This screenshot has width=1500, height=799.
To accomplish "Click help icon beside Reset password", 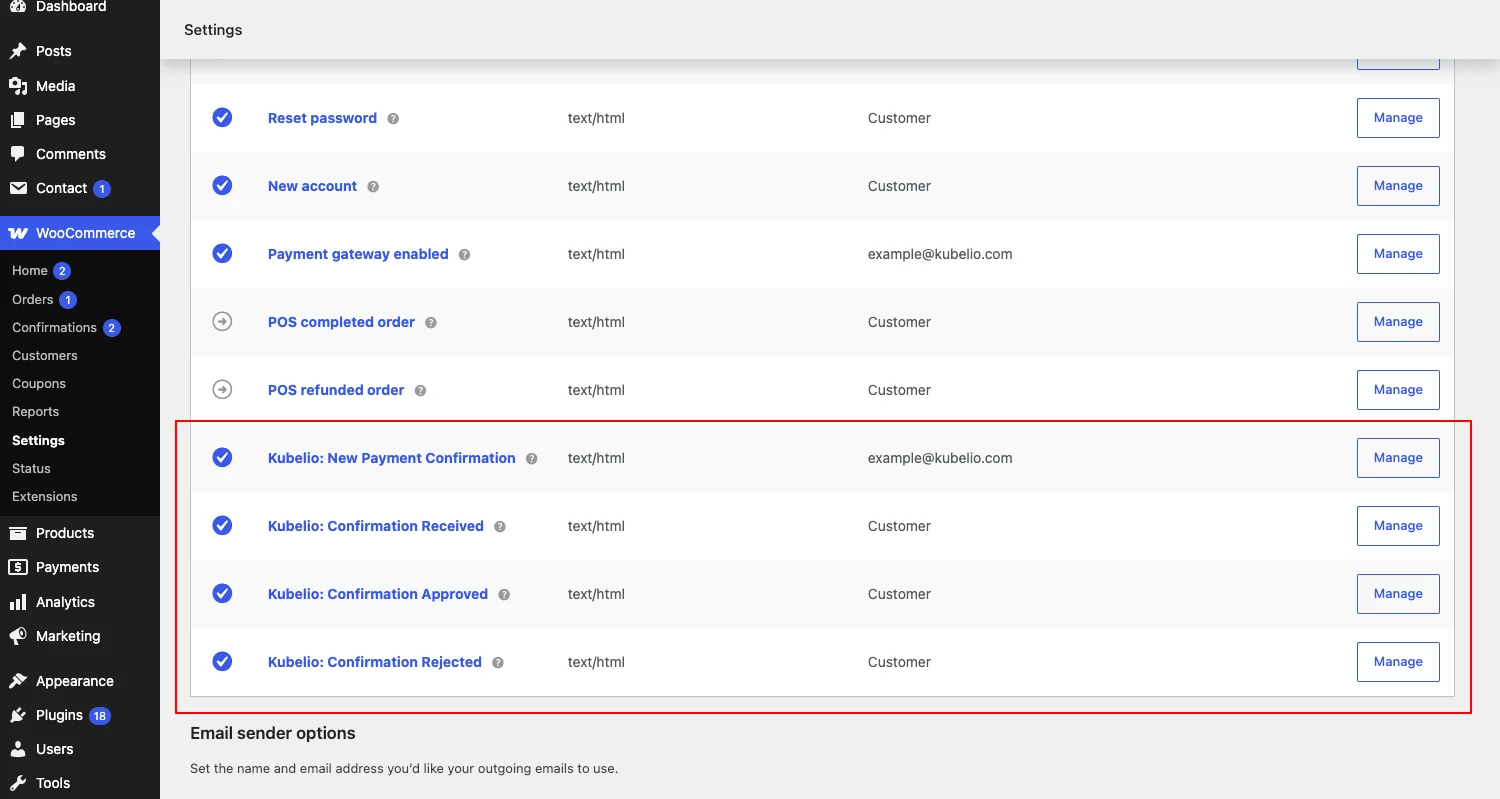I will [x=393, y=118].
